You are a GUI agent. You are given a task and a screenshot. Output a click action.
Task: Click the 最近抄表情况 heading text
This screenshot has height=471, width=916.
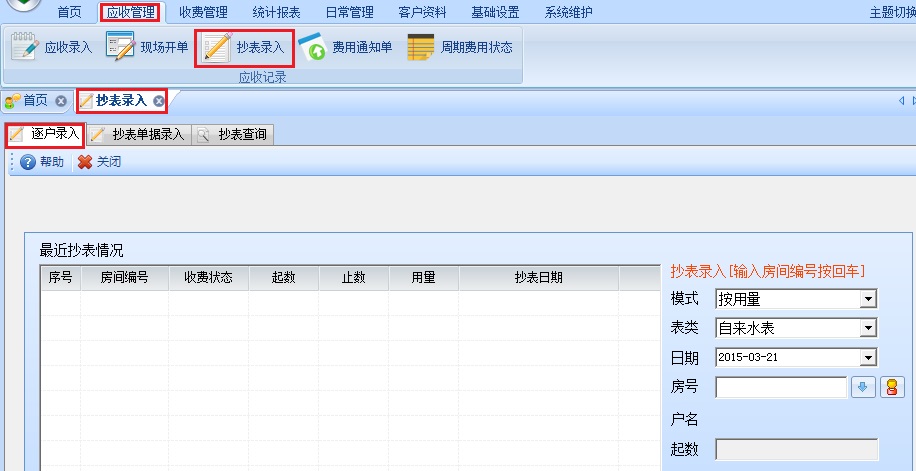(x=81, y=251)
